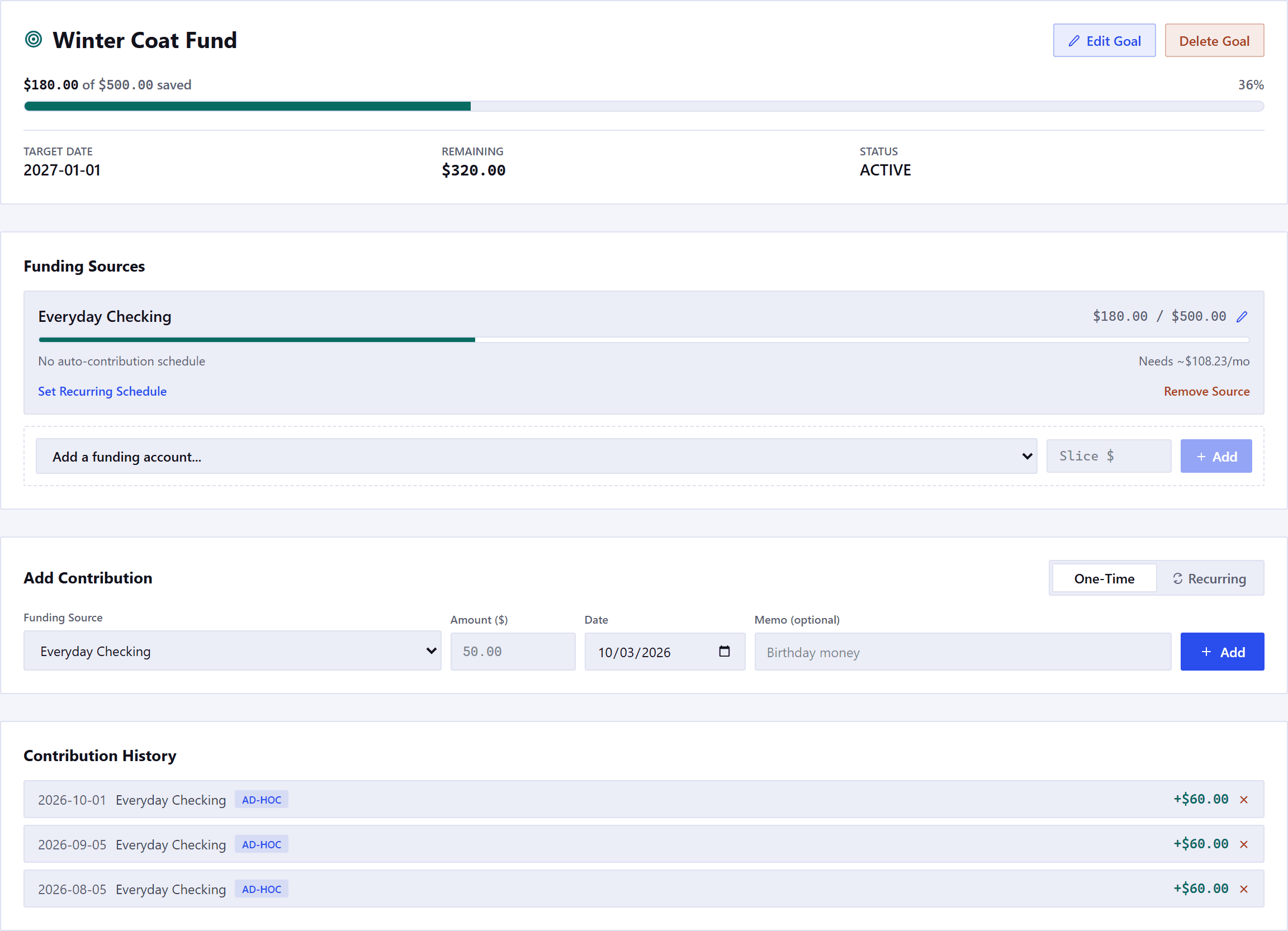1288x931 pixels.
Task: Click the recurring arrows icon in the Recurring tab
Action: tap(1178, 578)
